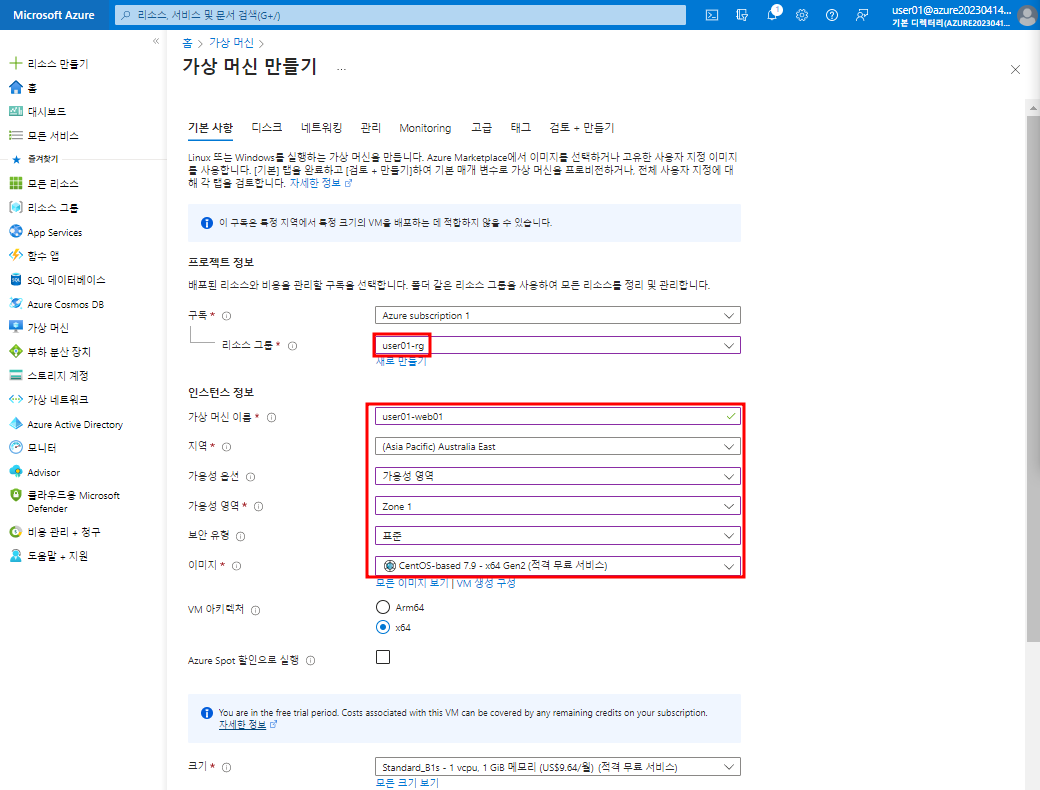Click 새로 만들기 link under resource group
1040x790 pixels.
(x=401, y=361)
